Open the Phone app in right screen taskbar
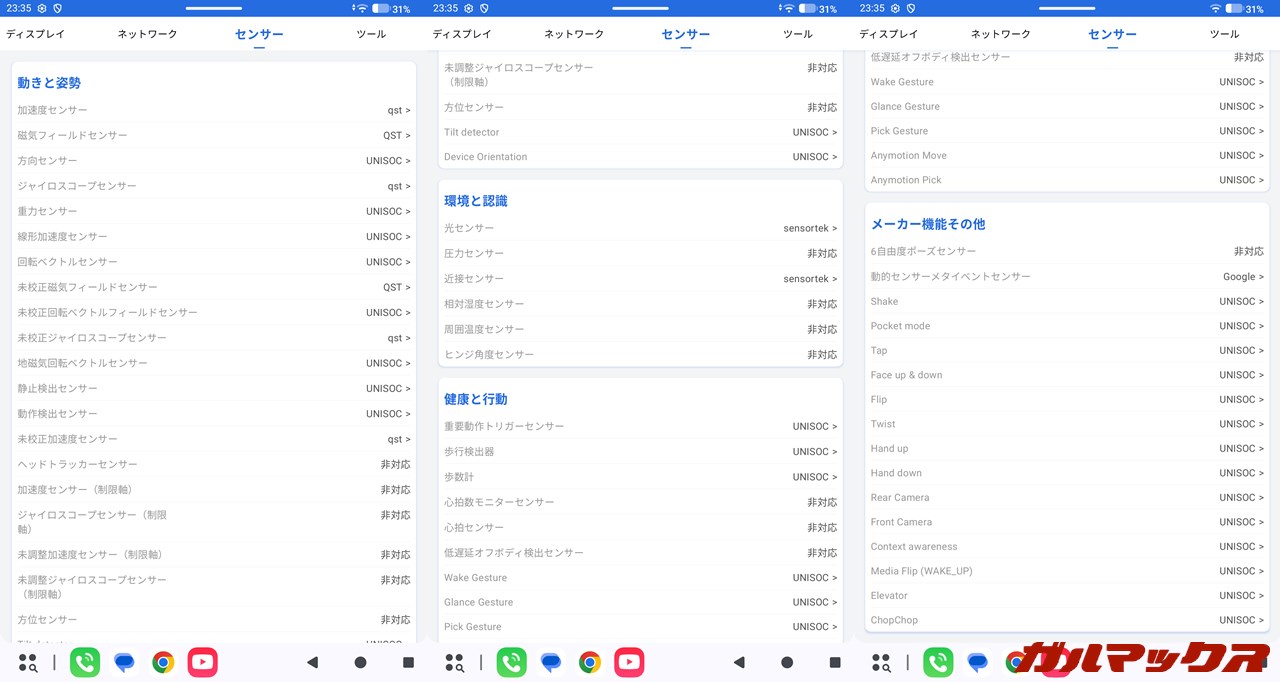The image size is (1280, 682). (938, 662)
